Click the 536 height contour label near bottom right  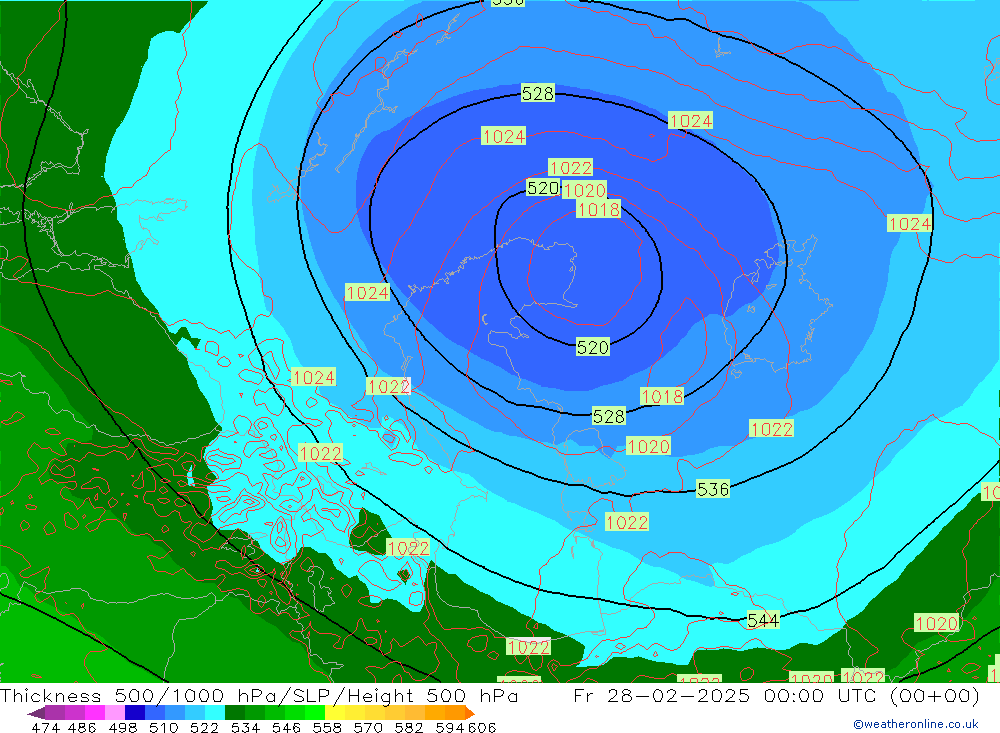coord(713,489)
